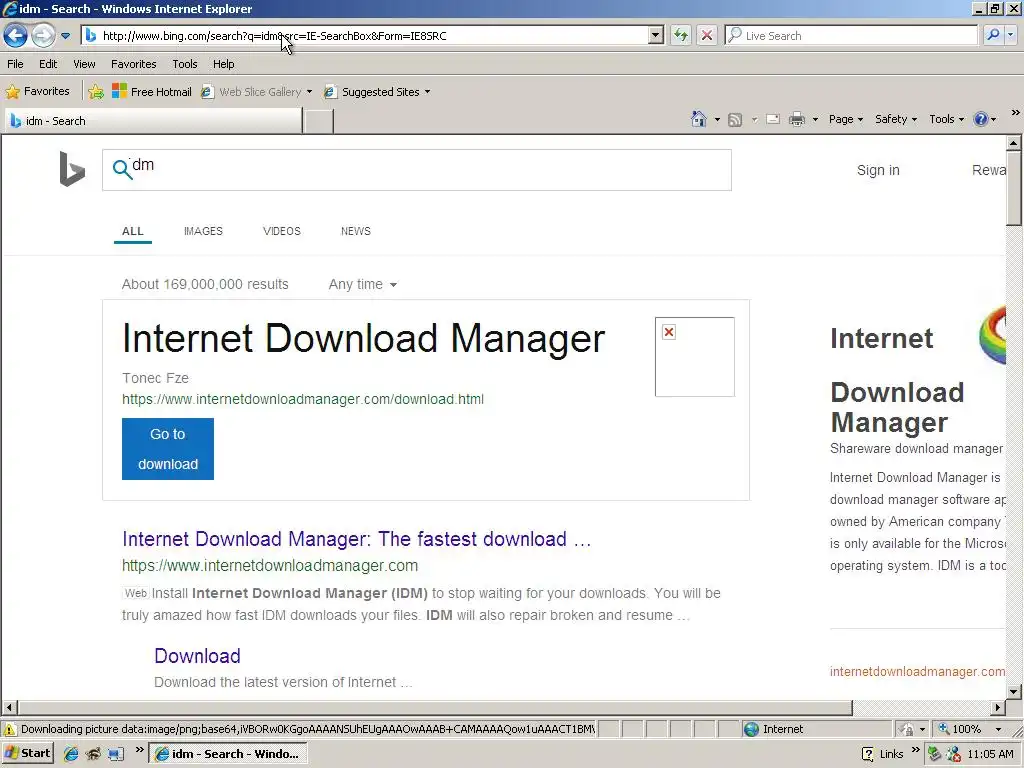
Task: Open the Favorites menu
Action: (x=133, y=64)
